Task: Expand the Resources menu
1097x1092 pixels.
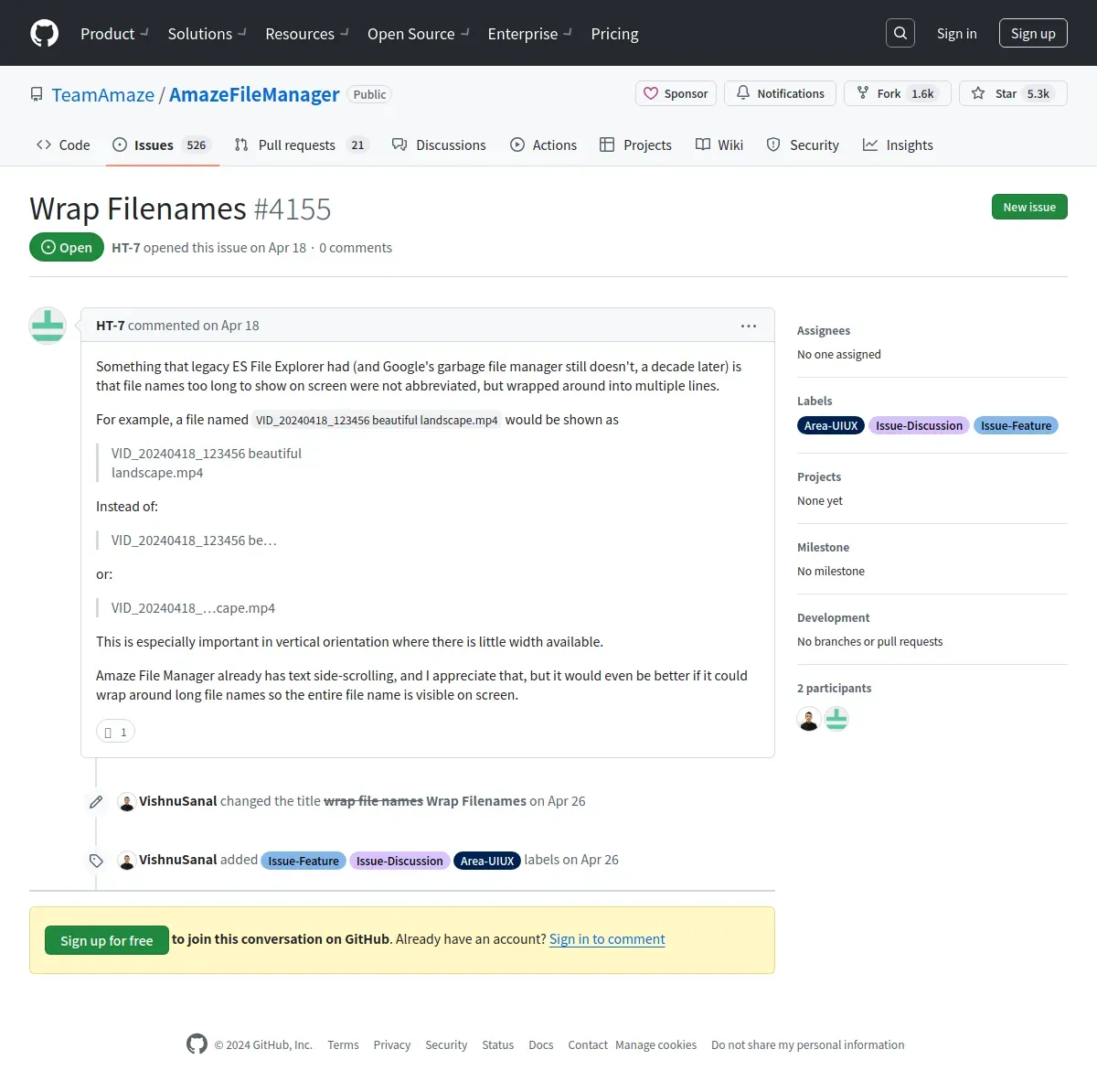Action: 307,34
